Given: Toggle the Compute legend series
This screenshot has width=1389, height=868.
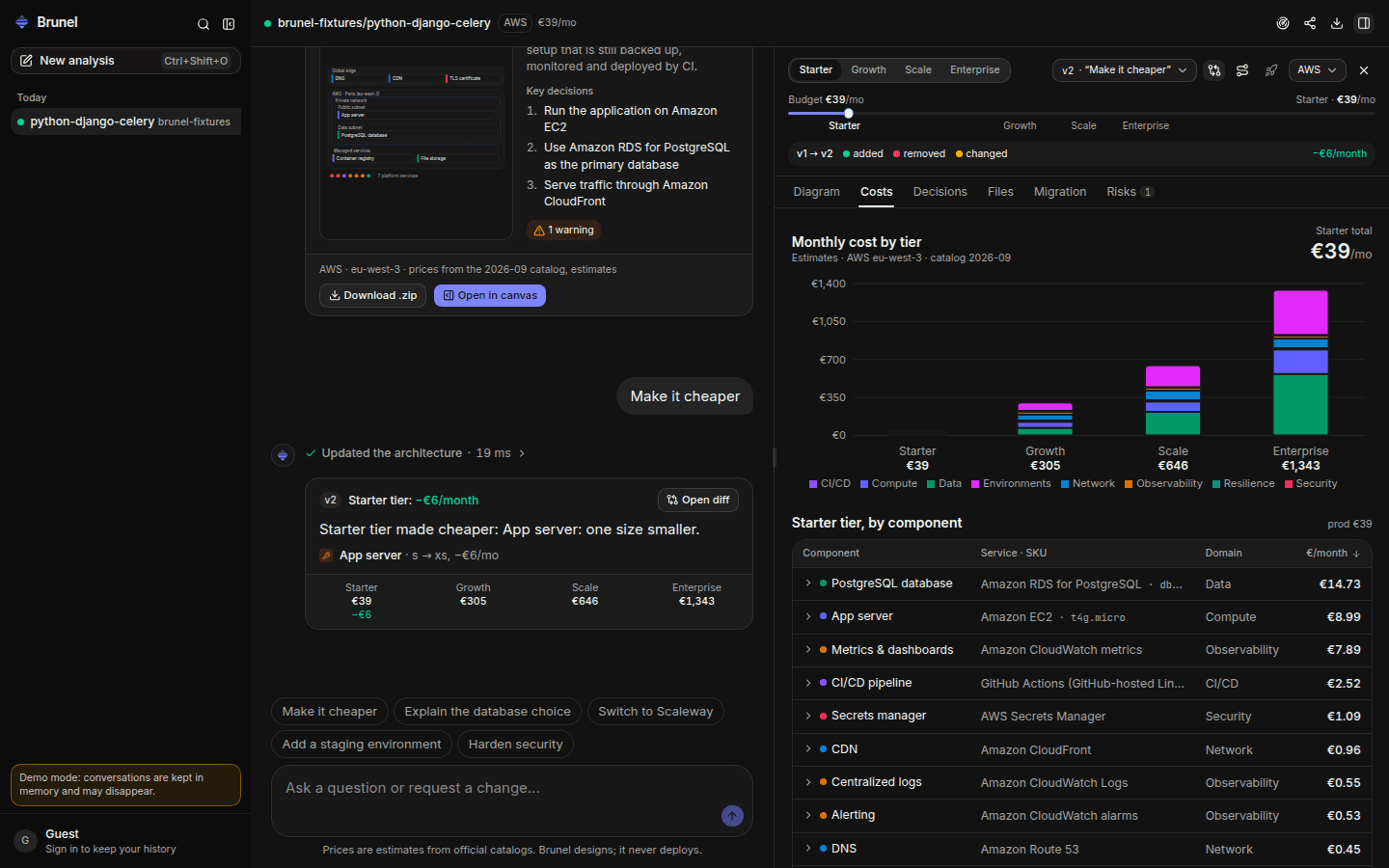Looking at the screenshot, I should (x=888, y=484).
